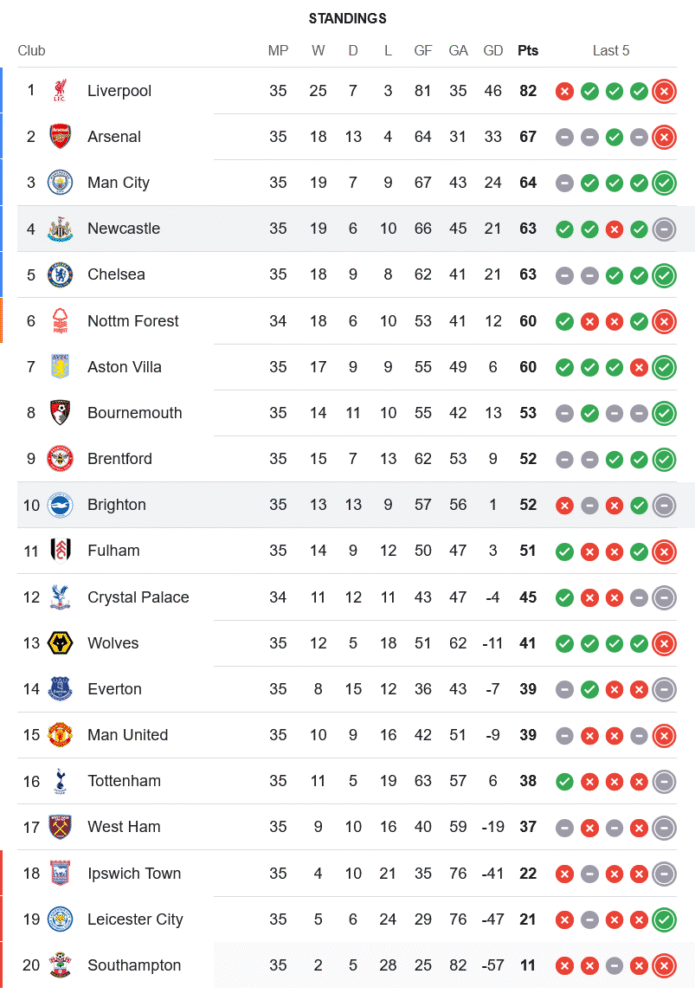Click Liverpool's most recent loss icon
Image resolution: width=695 pixels, height=1000 pixels.
[663, 92]
